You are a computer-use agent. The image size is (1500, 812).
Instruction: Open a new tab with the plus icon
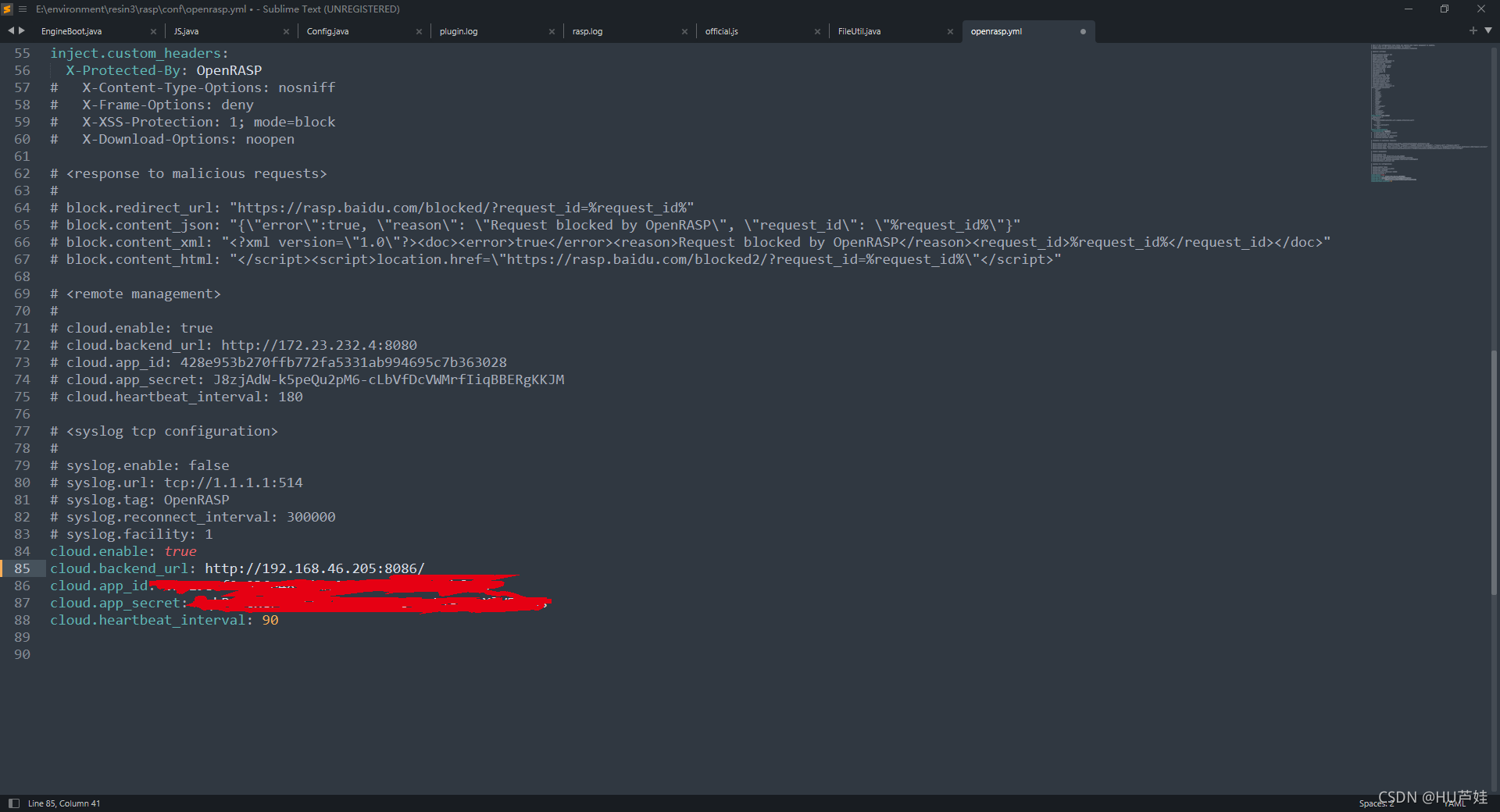[x=1472, y=30]
